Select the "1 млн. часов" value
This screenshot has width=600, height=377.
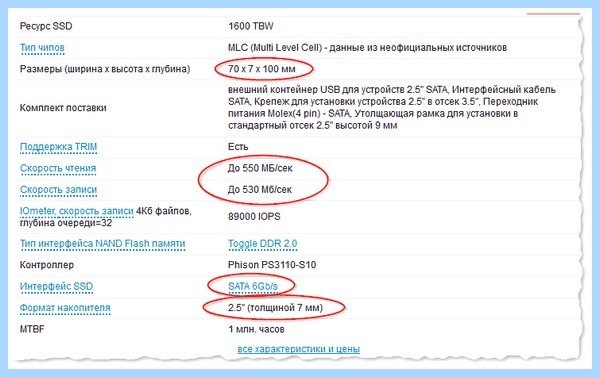pos(256,329)
